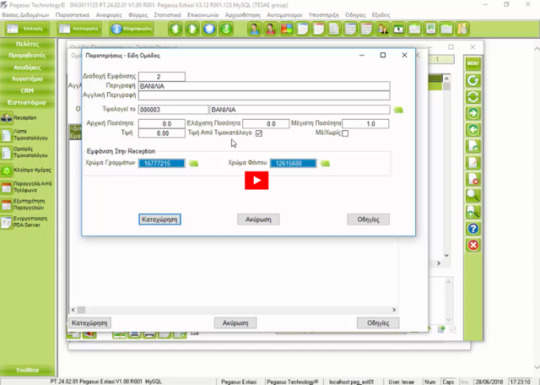Open the Έξοδος menu

(381, 15)
